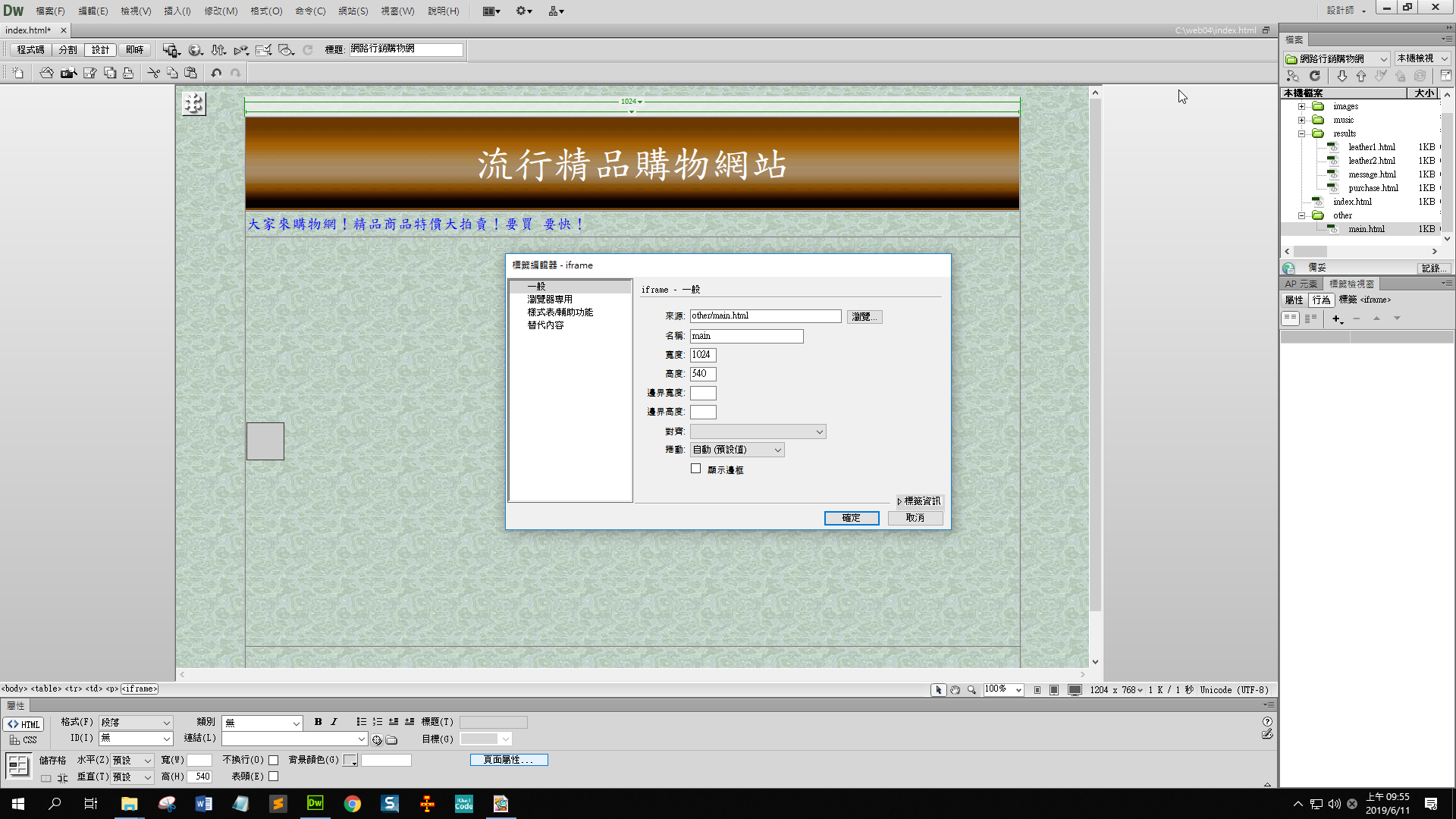
Task: Click the preview in browser globe icon
Action: coord(195,50)
